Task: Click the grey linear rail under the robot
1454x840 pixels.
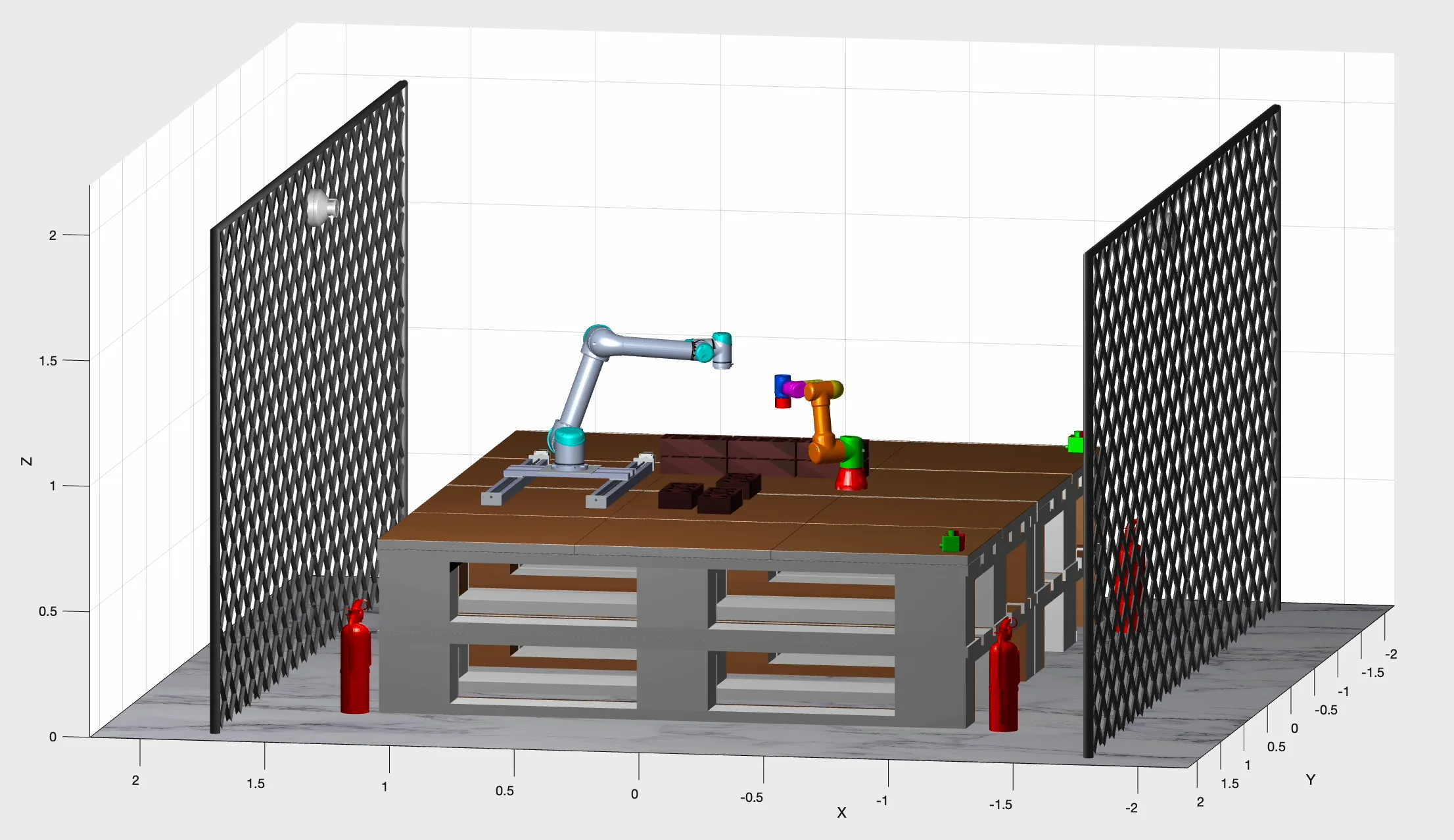Action: [x=568, y=480]
